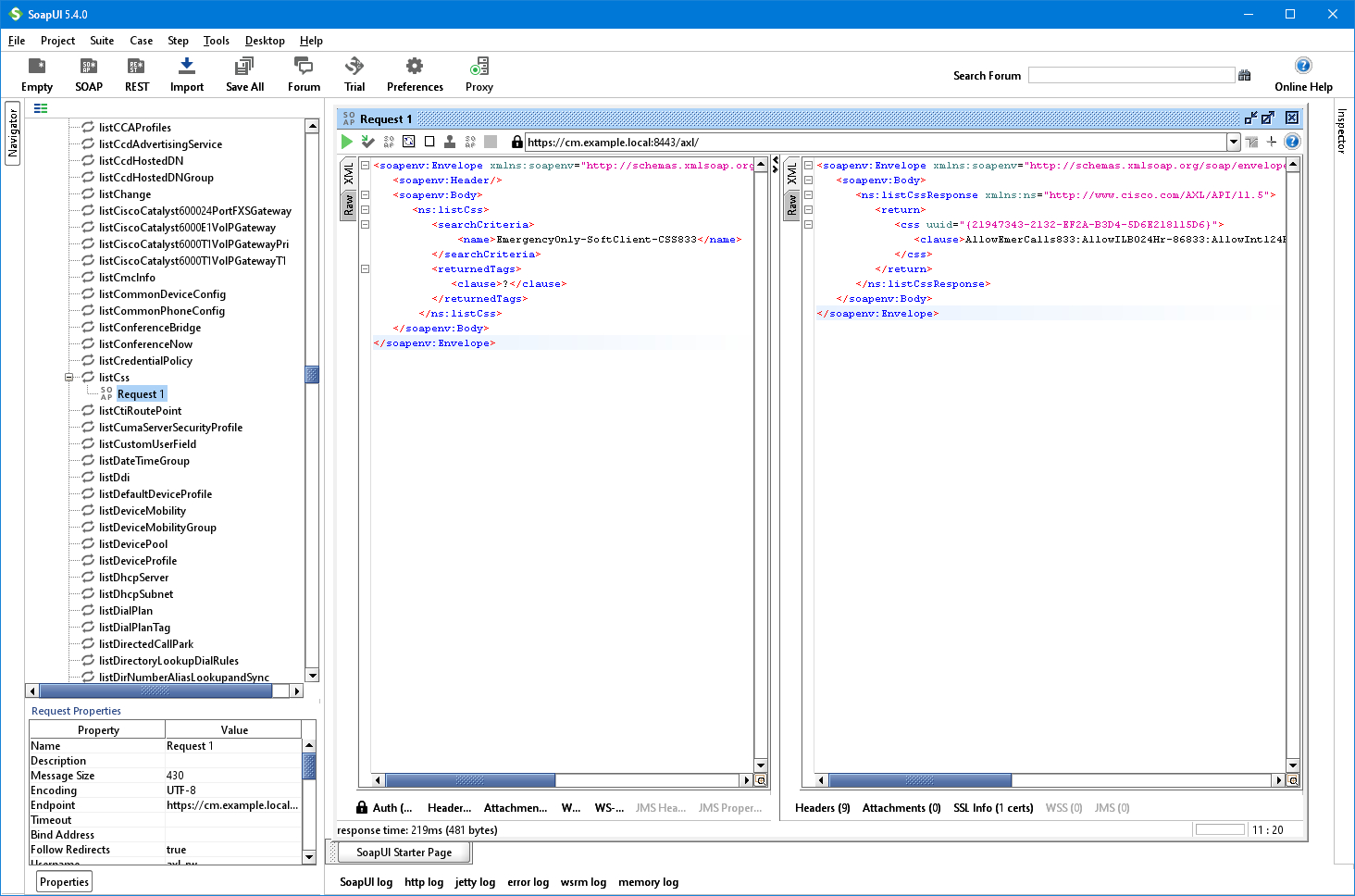Create a new REST project

[x=136, y=74]
